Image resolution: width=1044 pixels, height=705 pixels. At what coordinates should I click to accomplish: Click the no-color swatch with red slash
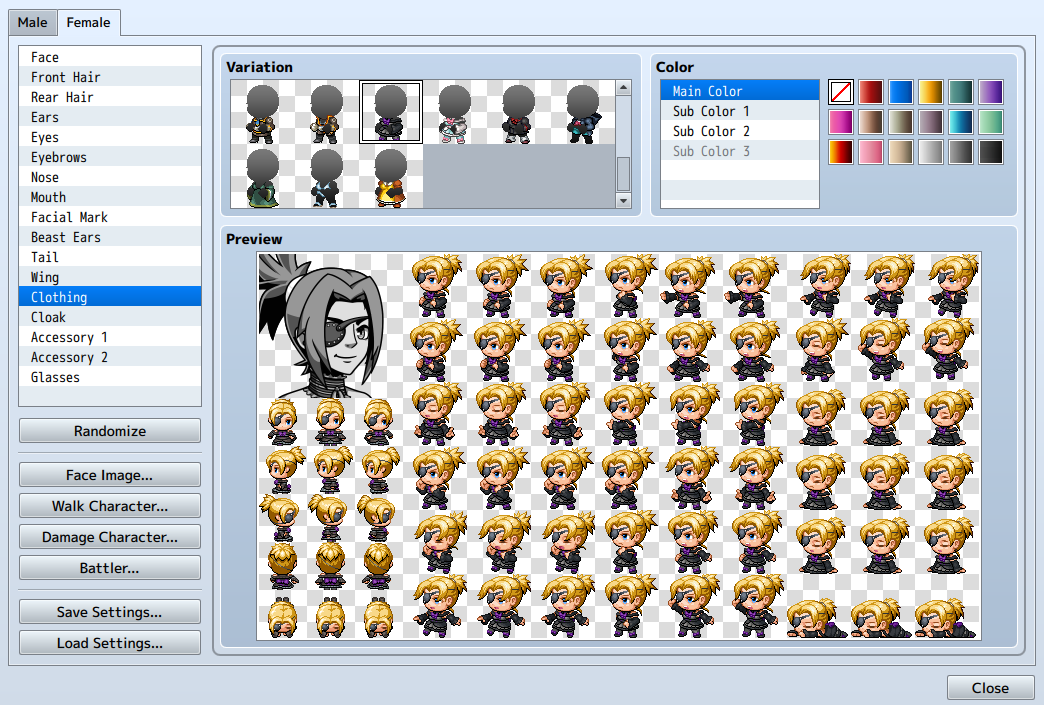click(841, 92)
